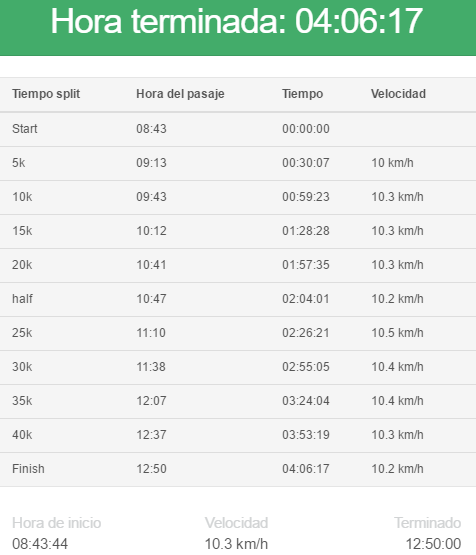
Task: Select the Finish time 04:06:17 cell
Action: click(306, 469)
